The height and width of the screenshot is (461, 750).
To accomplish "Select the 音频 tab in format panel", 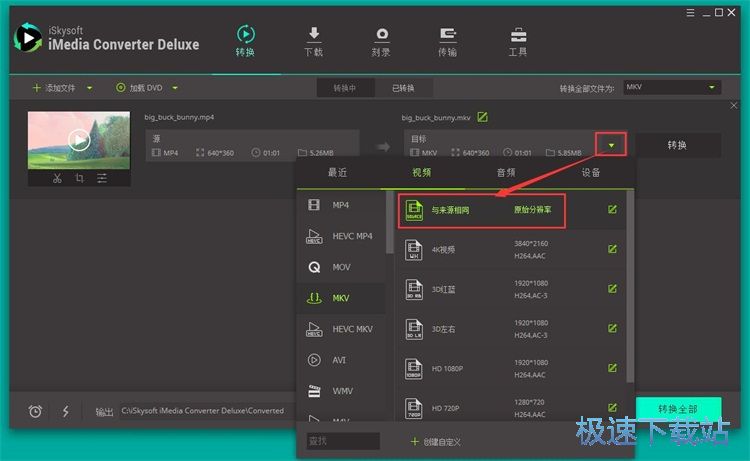I will [x=506, y=173].
